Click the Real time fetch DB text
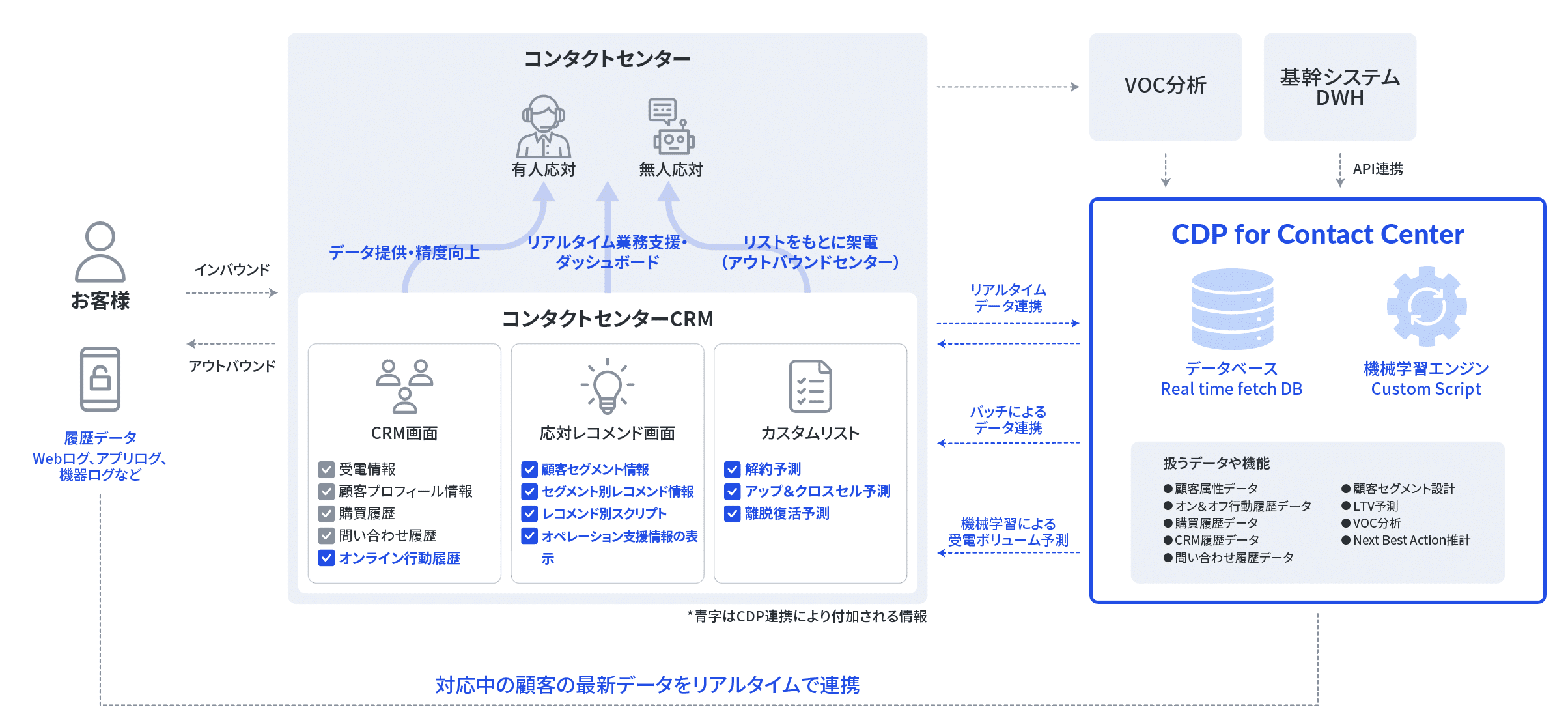 pyautogui.click(x=1231, y=389)
